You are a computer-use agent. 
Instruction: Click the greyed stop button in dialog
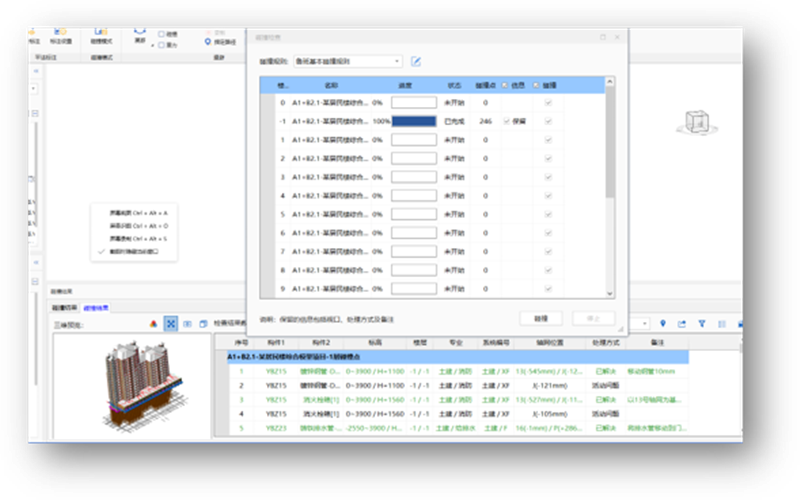tap(593, 318)
